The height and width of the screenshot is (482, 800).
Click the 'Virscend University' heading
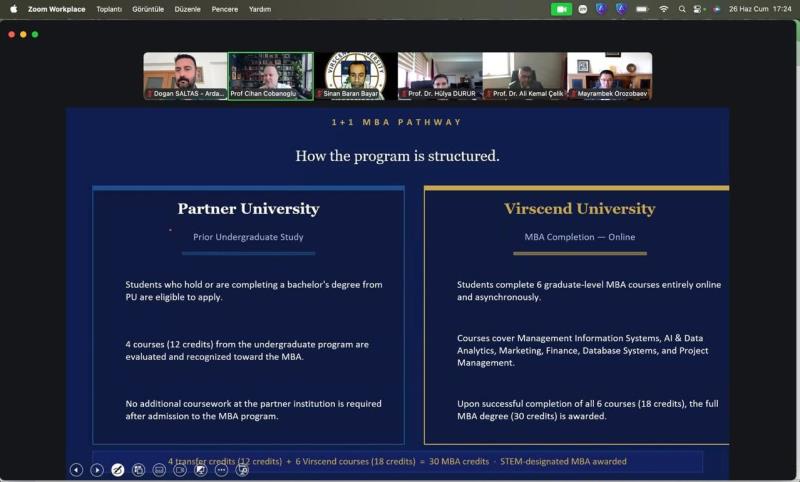[580, 209]
